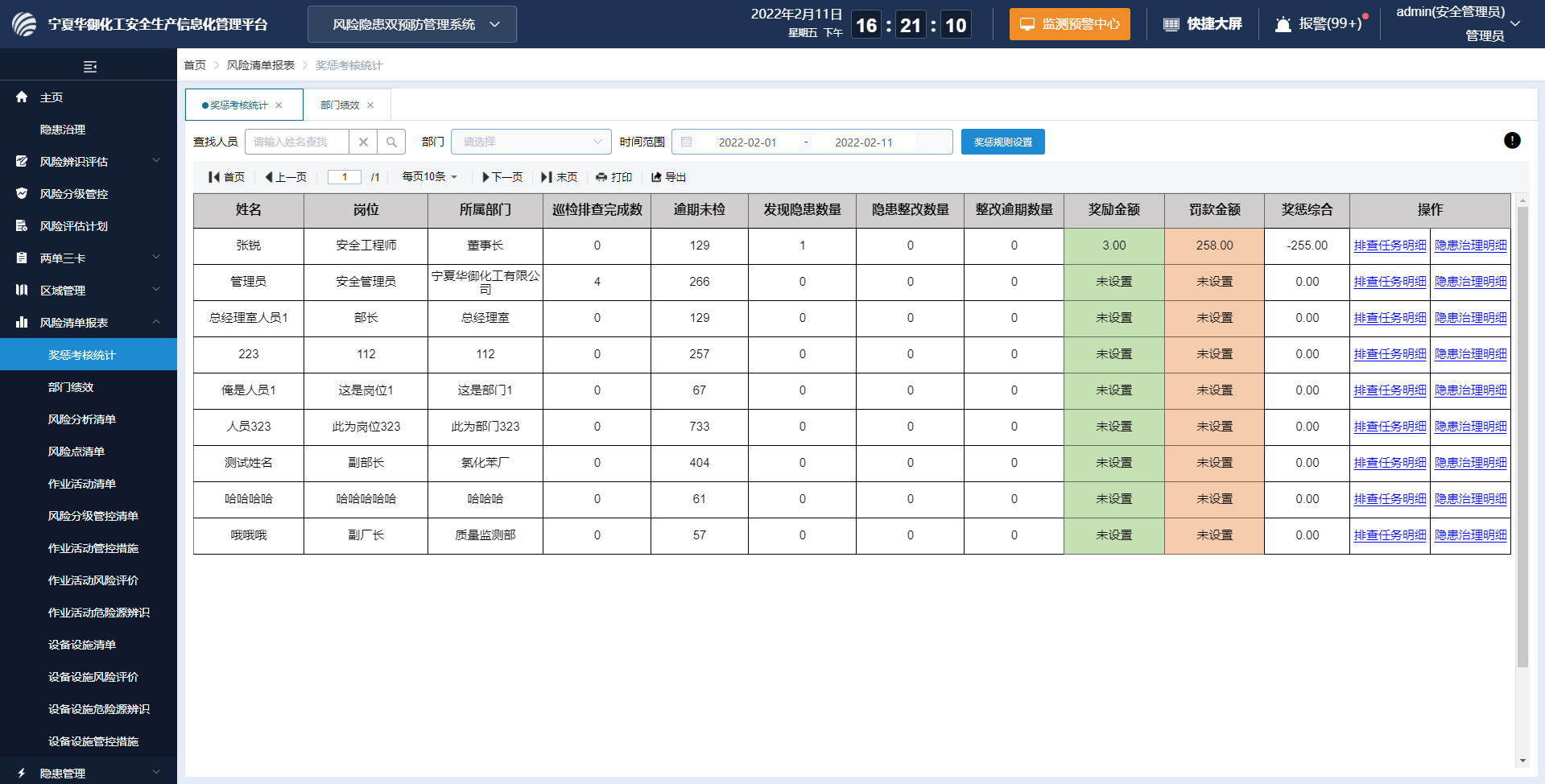Click the 罚款金额 cell showing 258.00
1545x784 pixels.
[1214, 246]
